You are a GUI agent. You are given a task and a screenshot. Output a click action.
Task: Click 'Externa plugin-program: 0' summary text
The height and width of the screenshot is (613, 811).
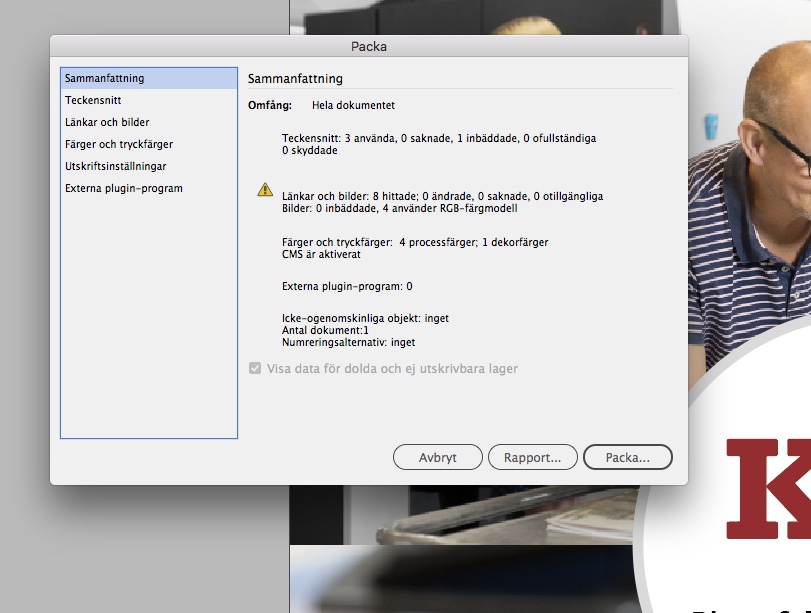pyautogui.click(x=347, y=287)
